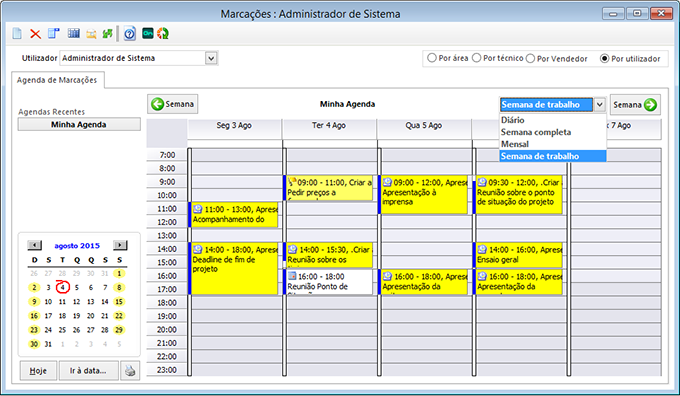Click the blue table columns toolbar icon
The image size is (680, 396).
pos(73,33)
